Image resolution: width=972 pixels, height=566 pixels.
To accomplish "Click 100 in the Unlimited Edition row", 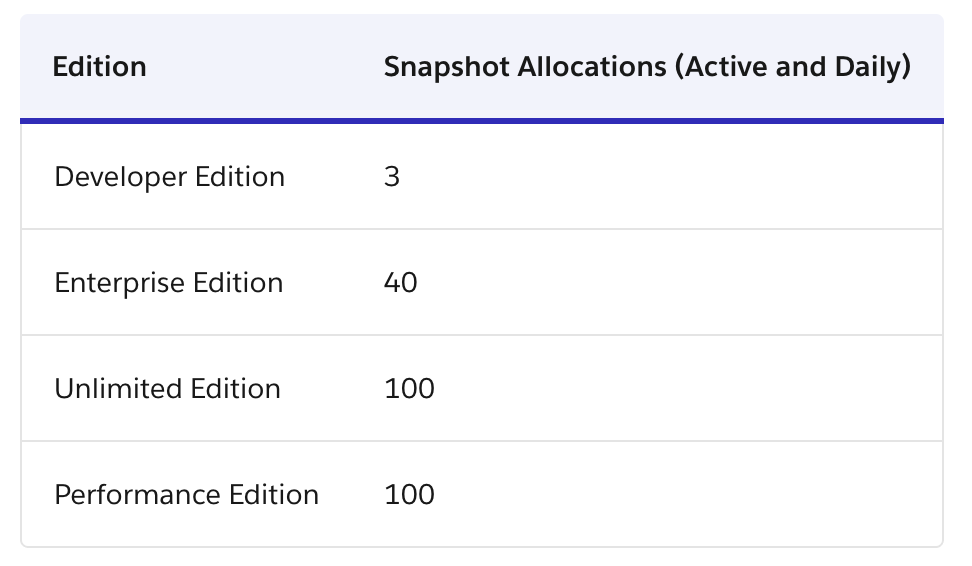I will 409,388.
